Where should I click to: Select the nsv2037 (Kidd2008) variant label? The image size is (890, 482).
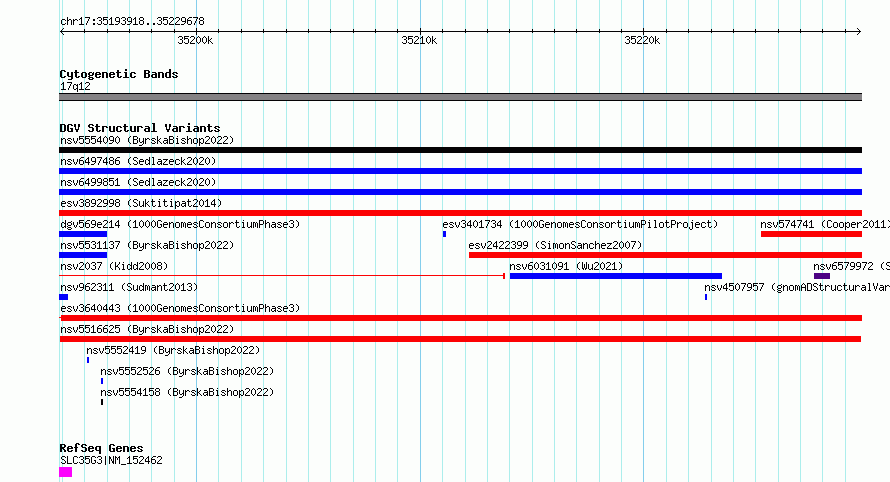click(x=114, y=266)
